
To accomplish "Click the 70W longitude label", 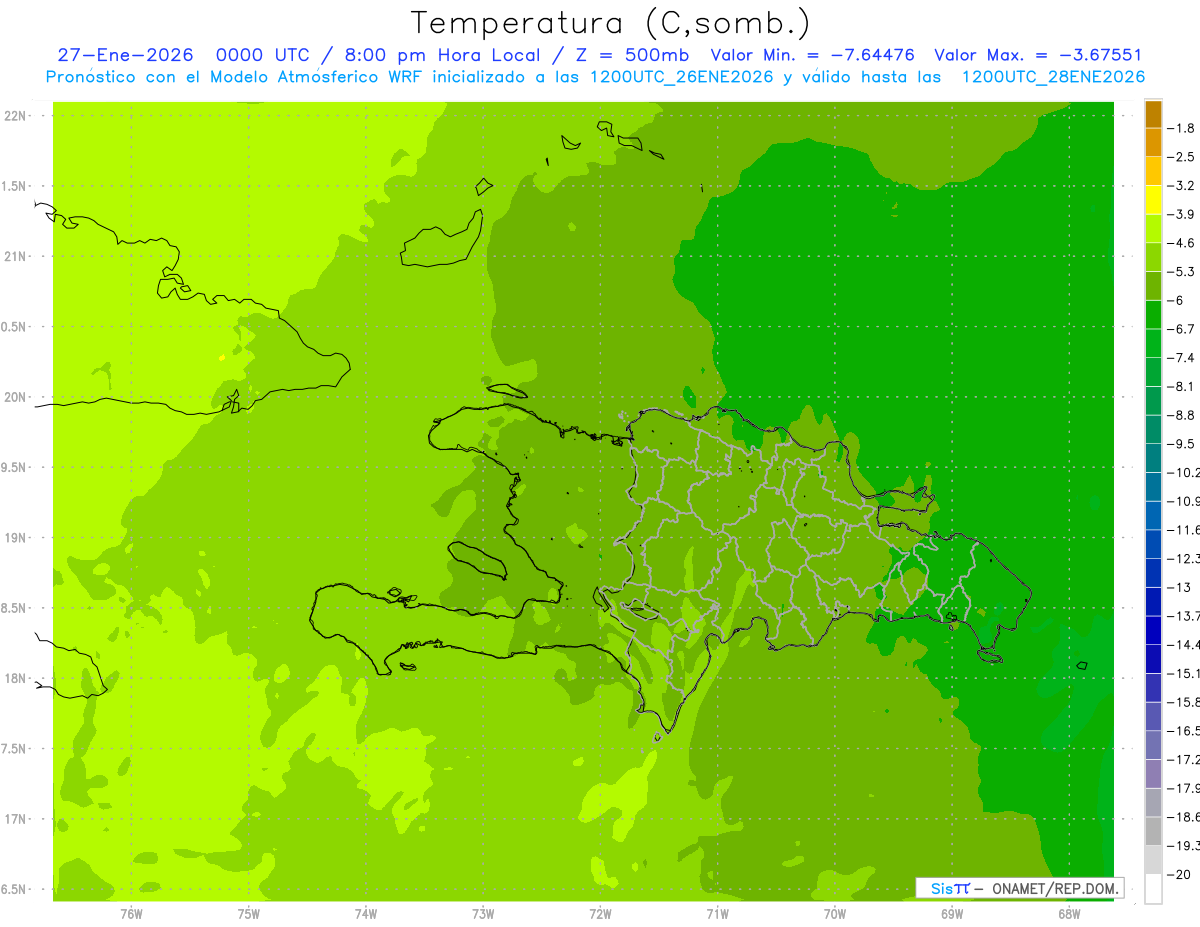I will [x=834, y=914].
